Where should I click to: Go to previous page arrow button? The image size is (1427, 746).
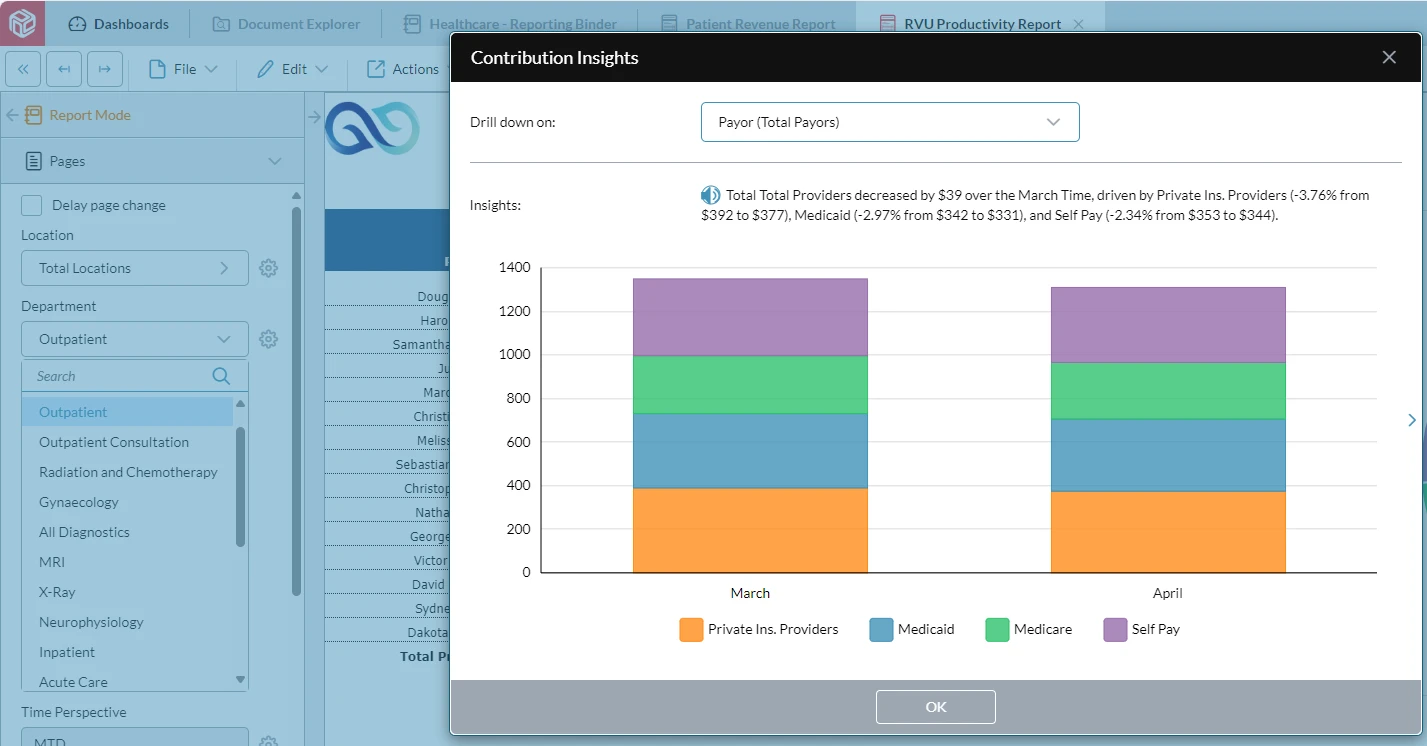click(64, 69)
